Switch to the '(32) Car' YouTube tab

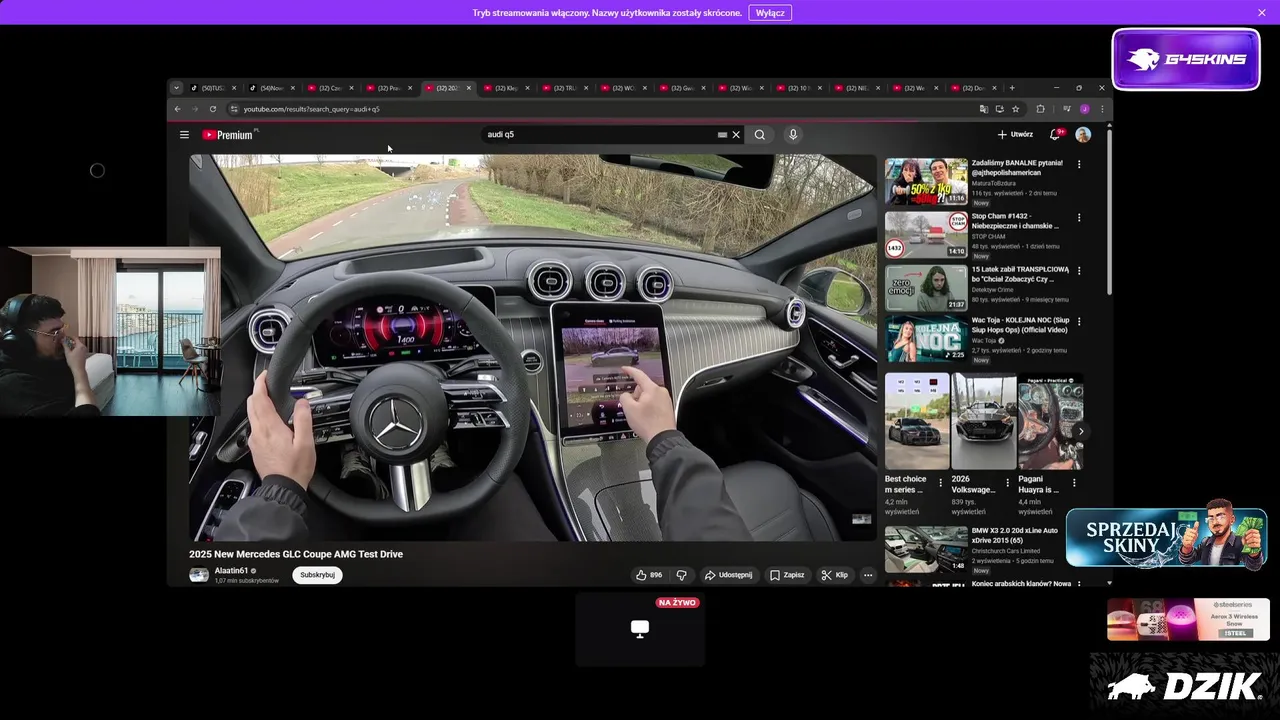coord(330,88)
